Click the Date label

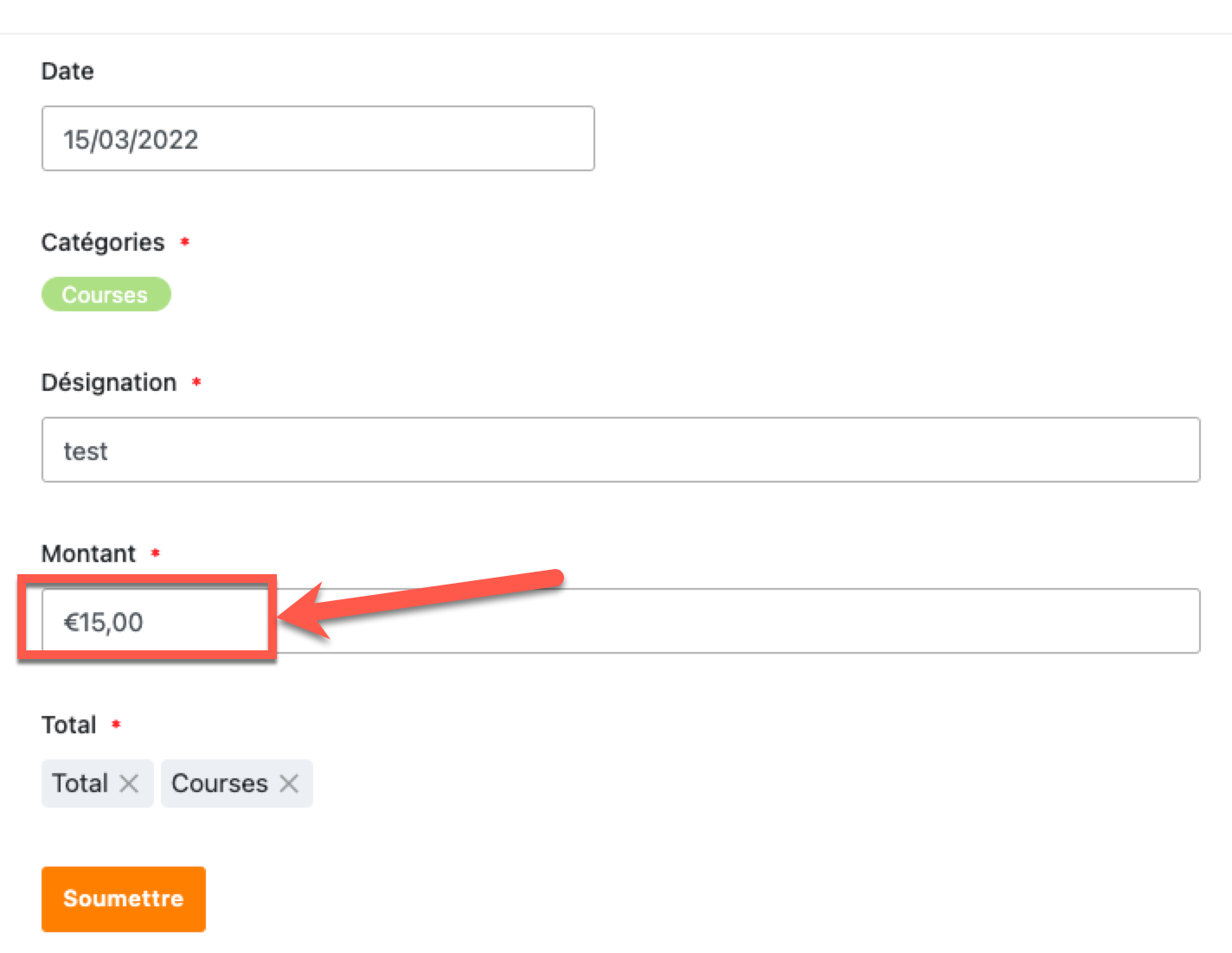[67, 71]
